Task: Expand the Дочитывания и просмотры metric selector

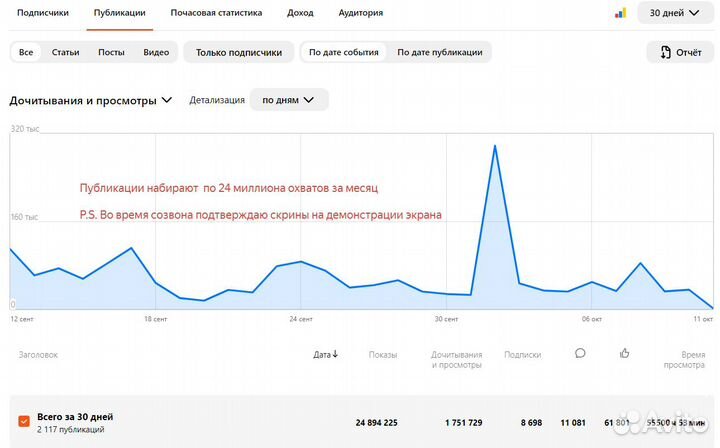Action: click(x=90, y=101)
